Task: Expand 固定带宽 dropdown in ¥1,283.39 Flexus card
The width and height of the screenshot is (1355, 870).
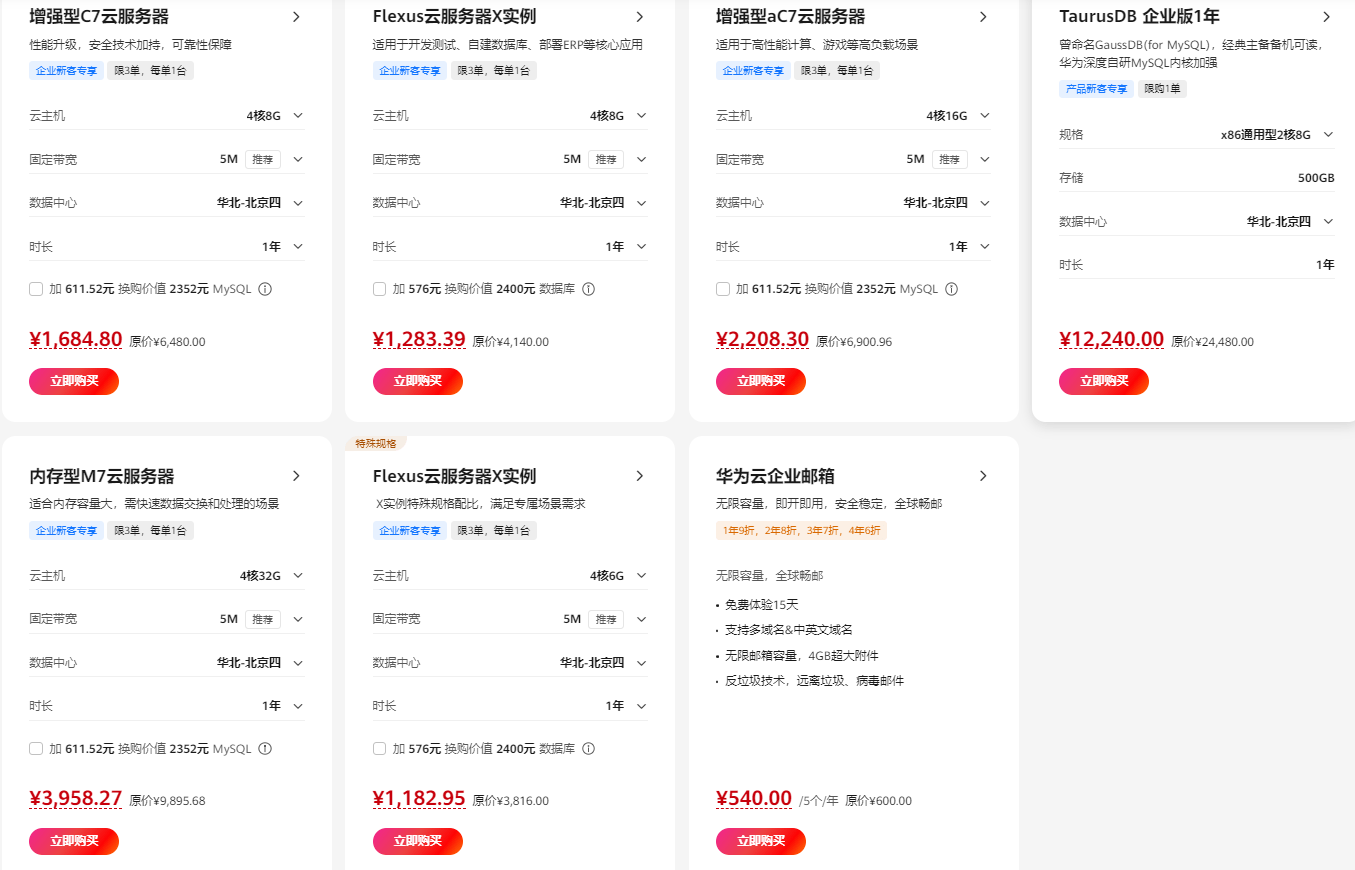Action: pos(641,159)
